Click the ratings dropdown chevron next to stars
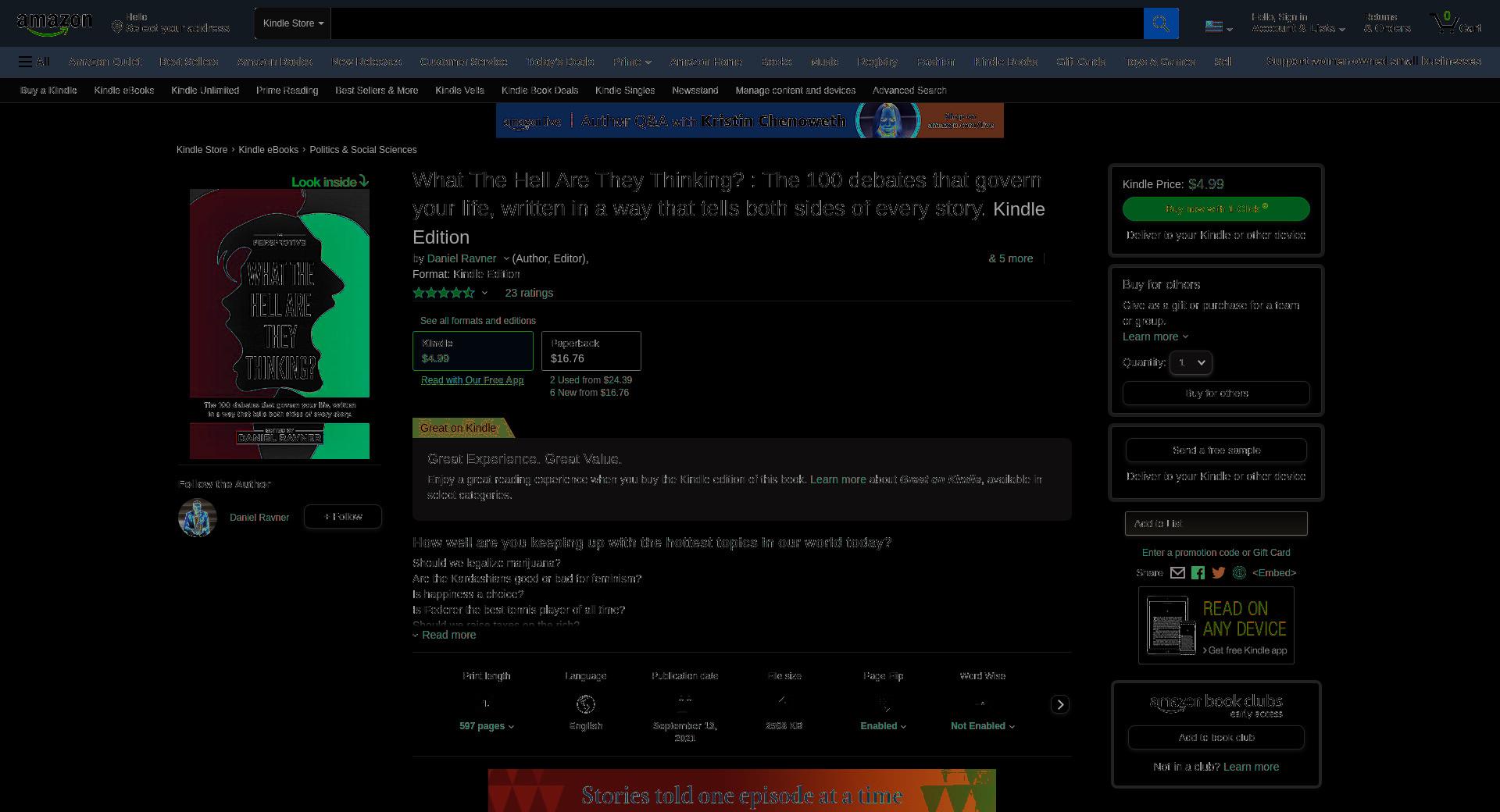 (x=484, y=293)
